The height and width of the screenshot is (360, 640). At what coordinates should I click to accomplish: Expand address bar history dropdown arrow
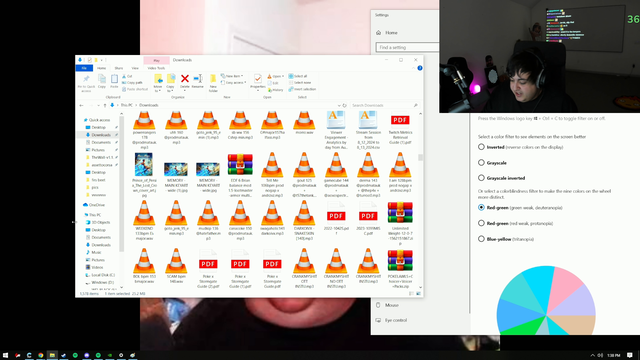click(339, 105)
